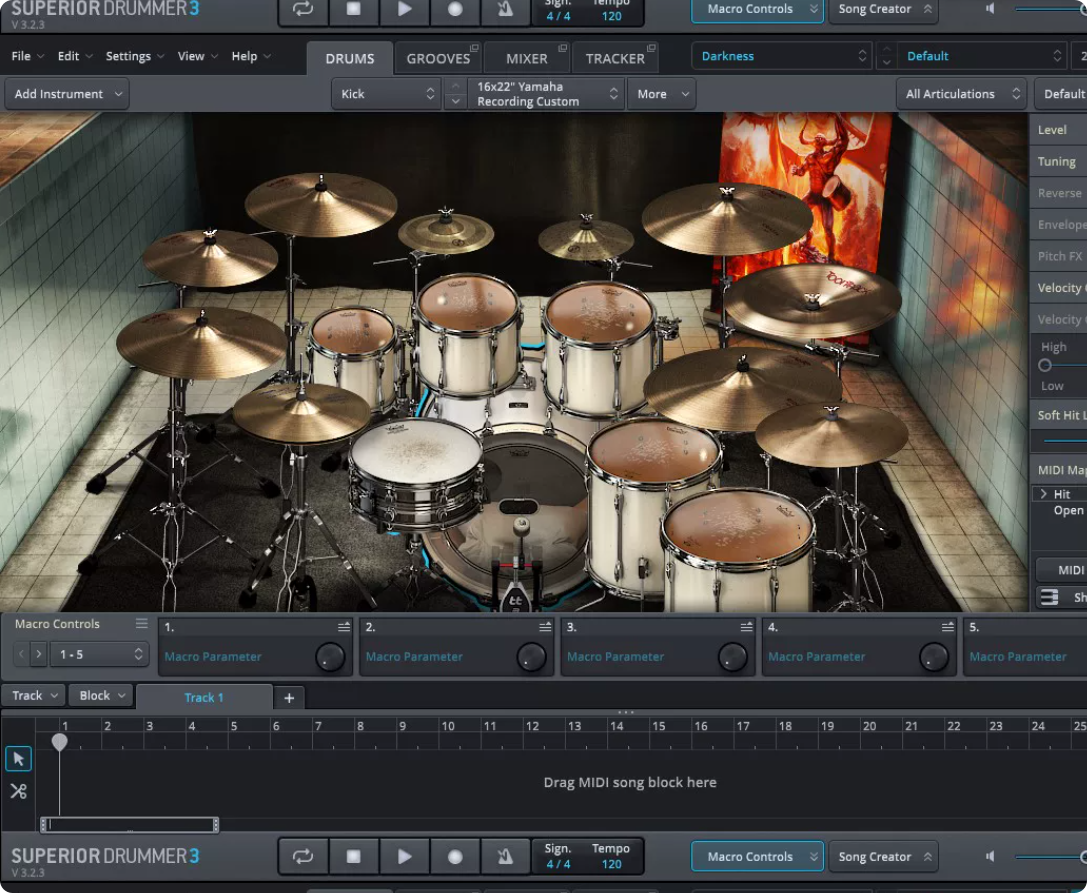Select the Track 1 tab
This screenshot has width=1087, height=893.
point(204,698)
